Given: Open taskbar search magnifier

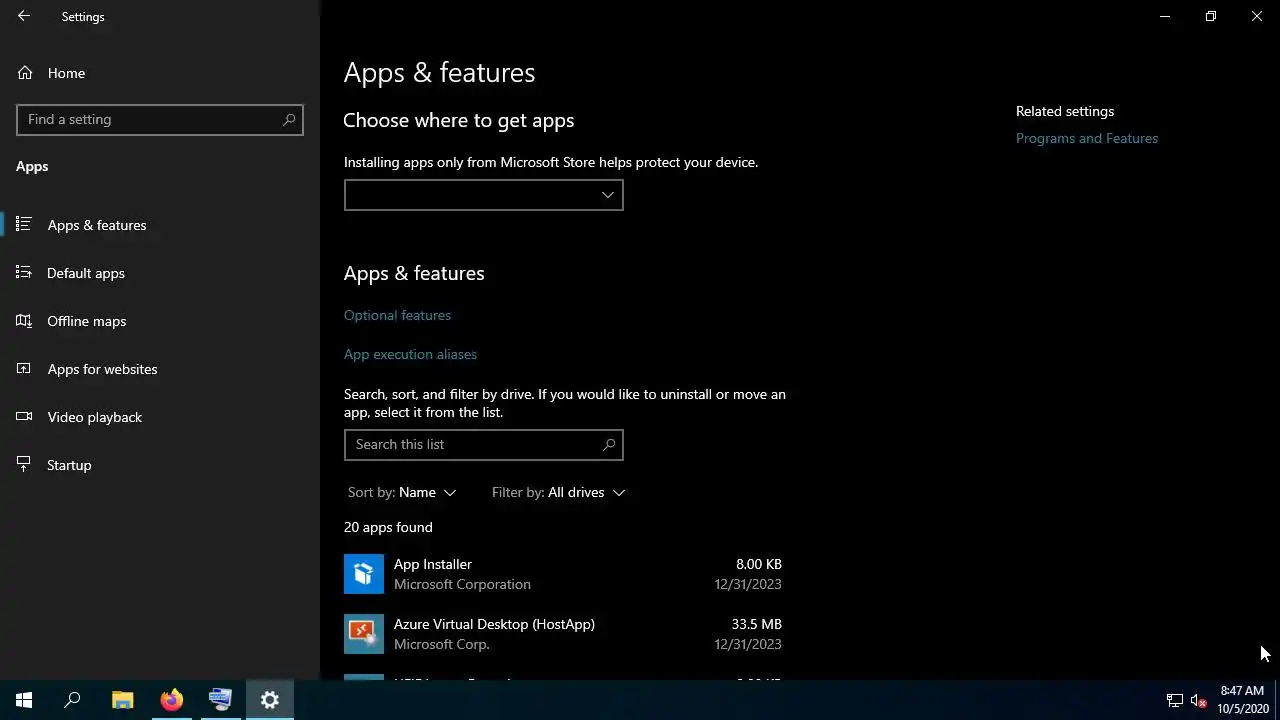Looking at the screenshot, I should [72, 700].
